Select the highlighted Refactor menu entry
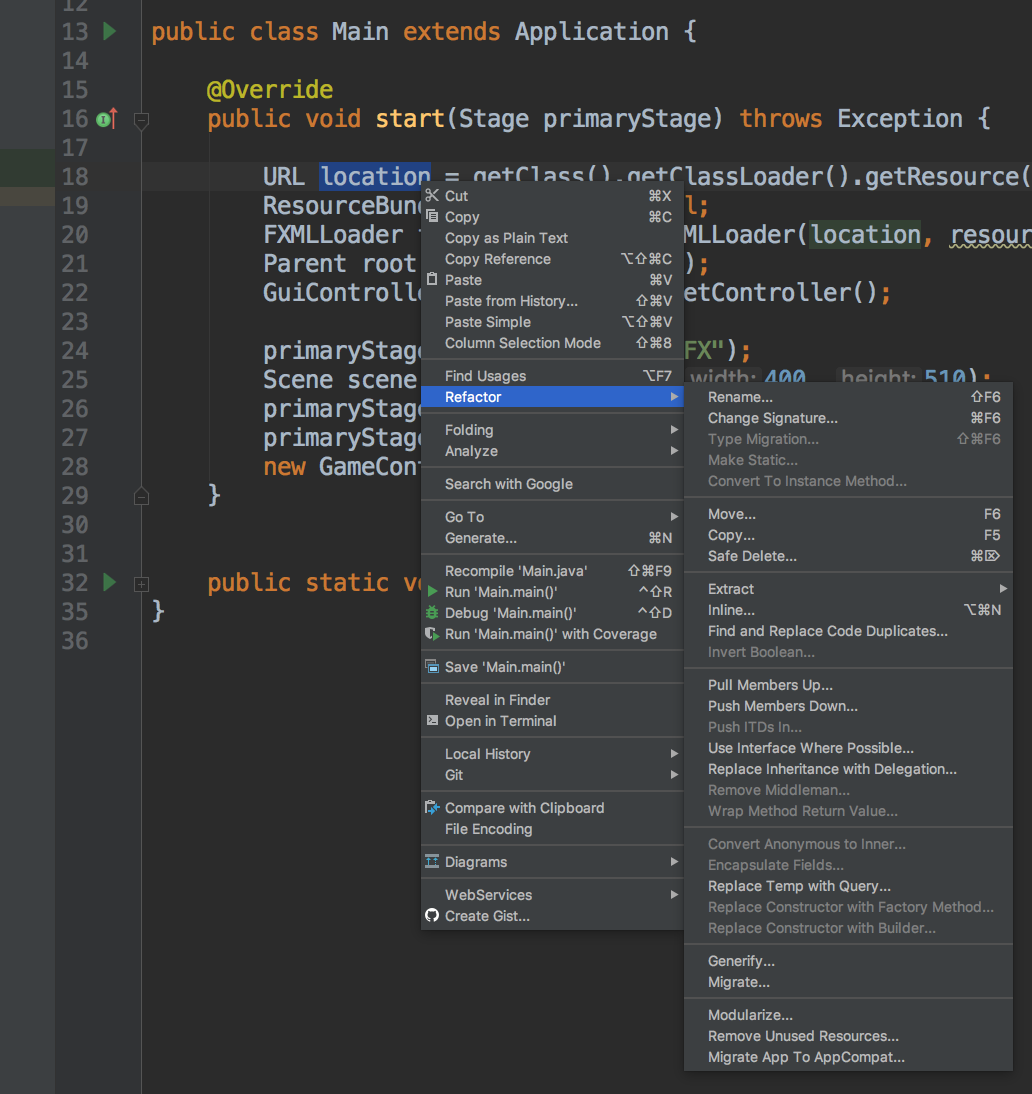1032x1094 pixels. (552, 396)
